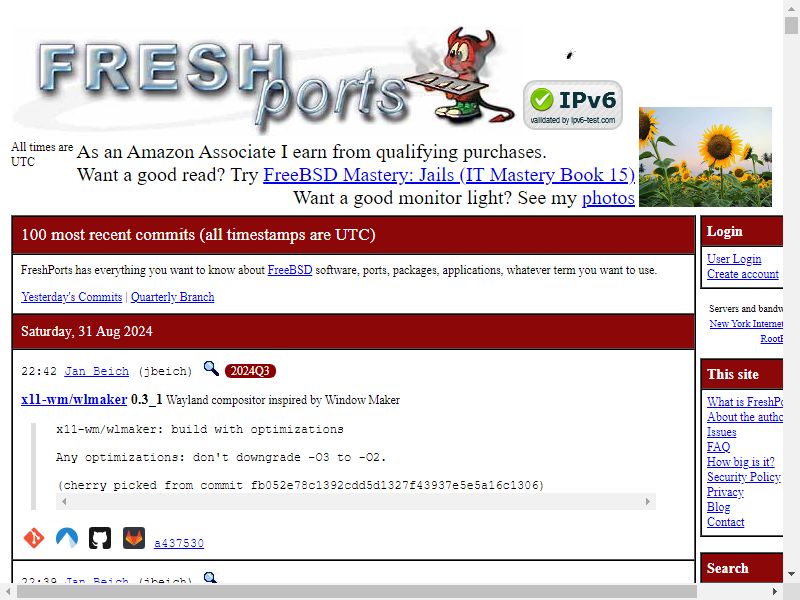Select Create account in Login box
Viewport: 800px width, 600px height.
pyautogui.click(x=743, y=274)
